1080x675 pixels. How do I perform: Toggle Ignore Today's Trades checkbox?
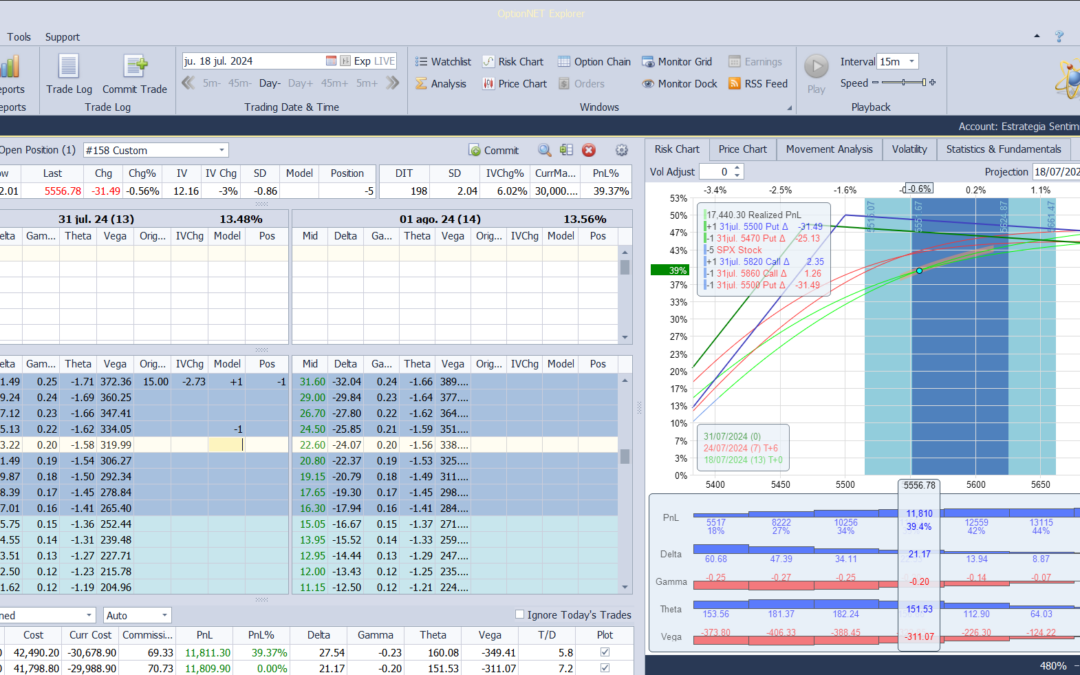[519, 614]
